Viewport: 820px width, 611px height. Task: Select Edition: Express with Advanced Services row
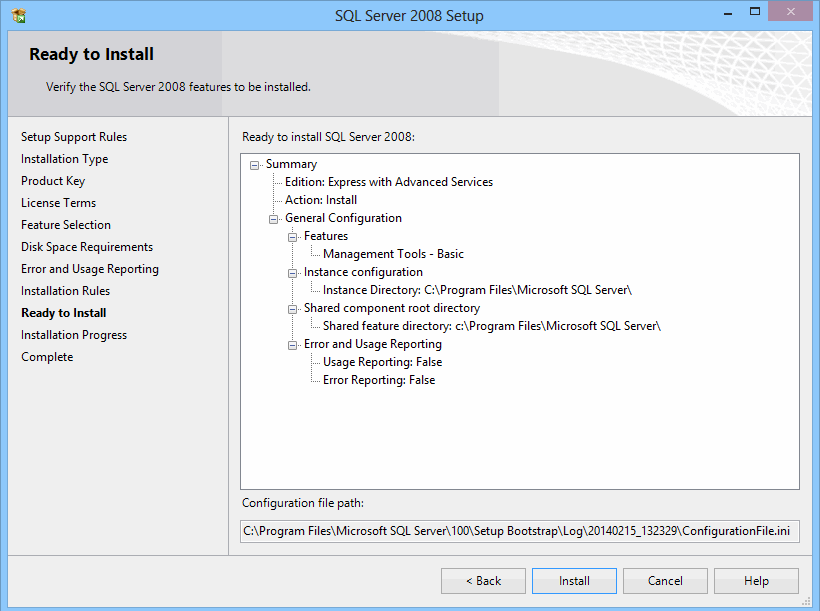(x=389, y=182)
